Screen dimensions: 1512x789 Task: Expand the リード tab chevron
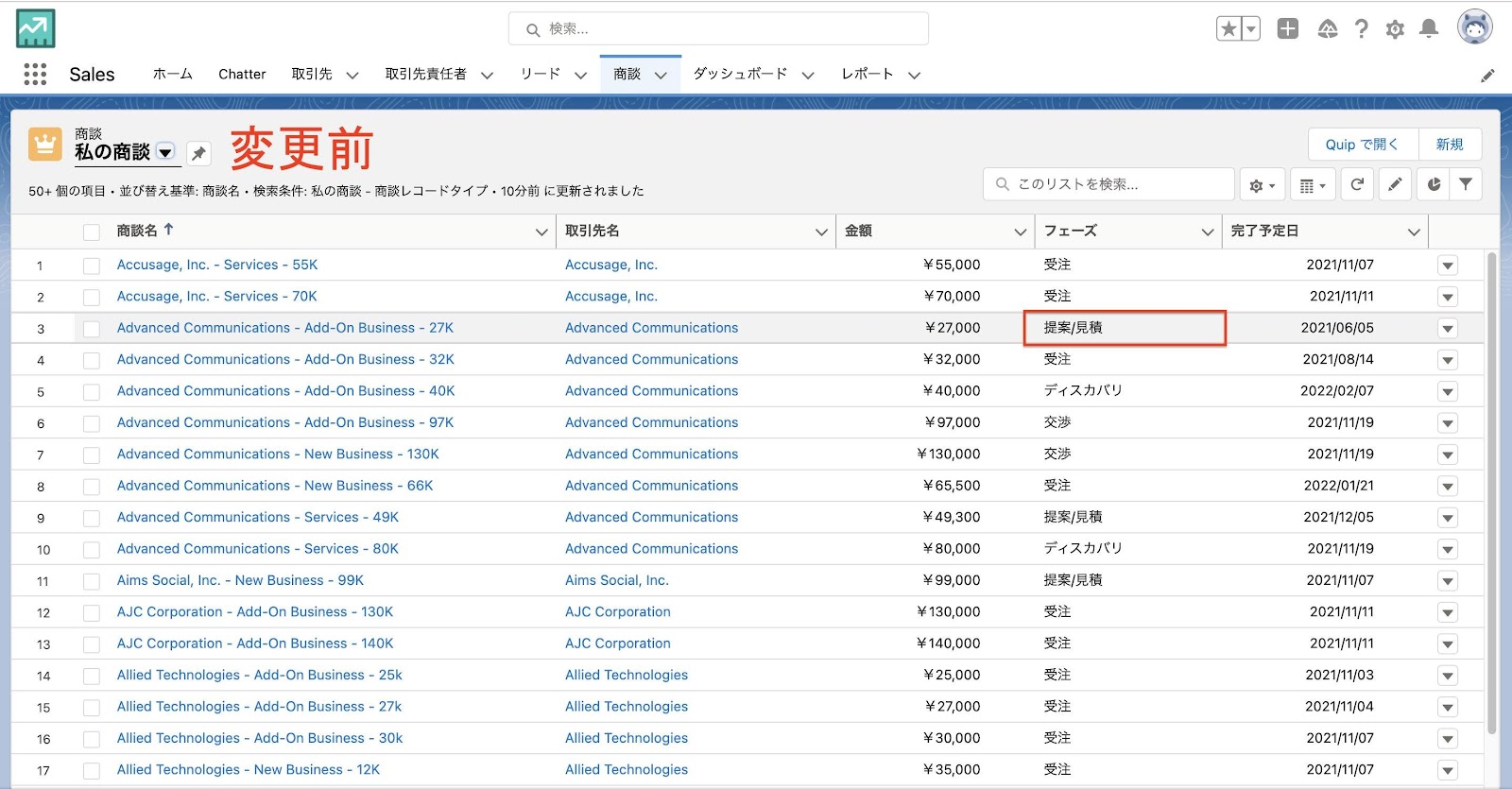pos(580,75)
